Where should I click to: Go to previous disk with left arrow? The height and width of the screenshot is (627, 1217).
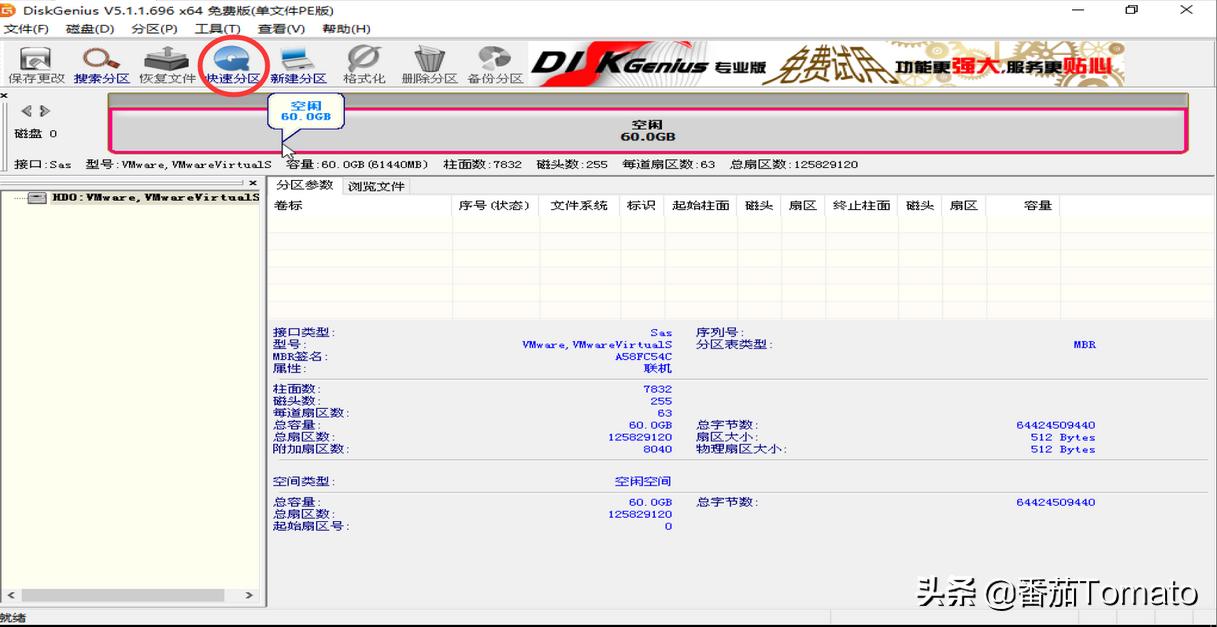pyautogui.click(x=27, y=111)
